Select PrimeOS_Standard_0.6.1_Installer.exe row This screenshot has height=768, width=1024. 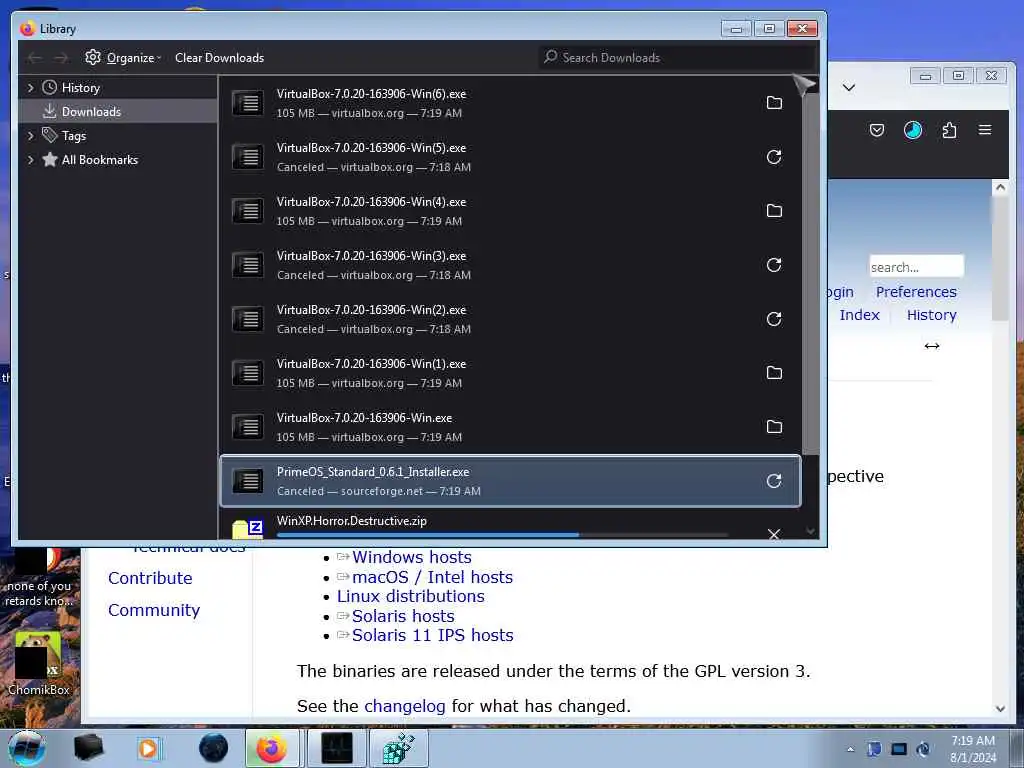pyautogui.click(x=510, y=481)
